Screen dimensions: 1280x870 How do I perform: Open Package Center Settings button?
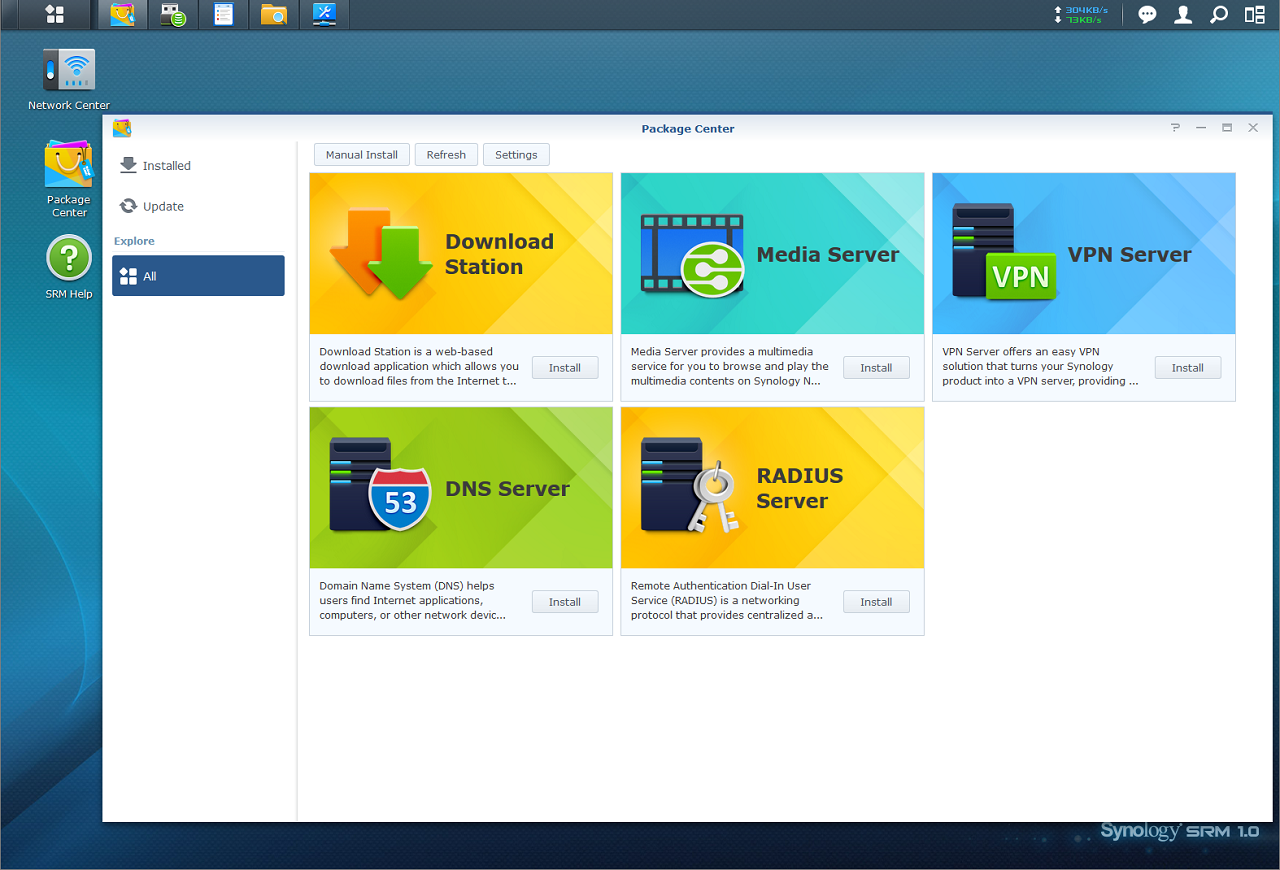pyautogui.click(x=516, y=155)
